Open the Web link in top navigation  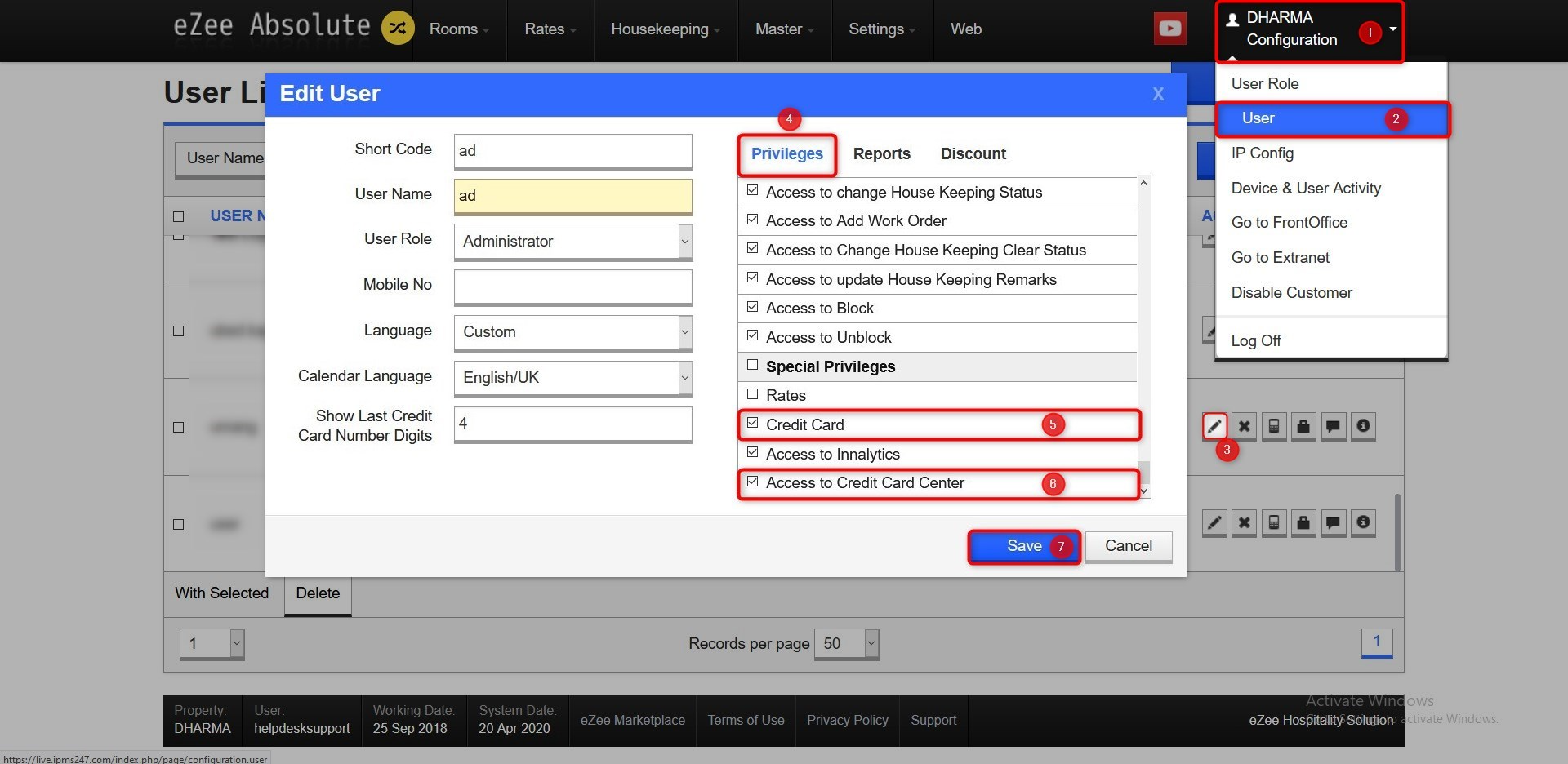tap(966, 29)
